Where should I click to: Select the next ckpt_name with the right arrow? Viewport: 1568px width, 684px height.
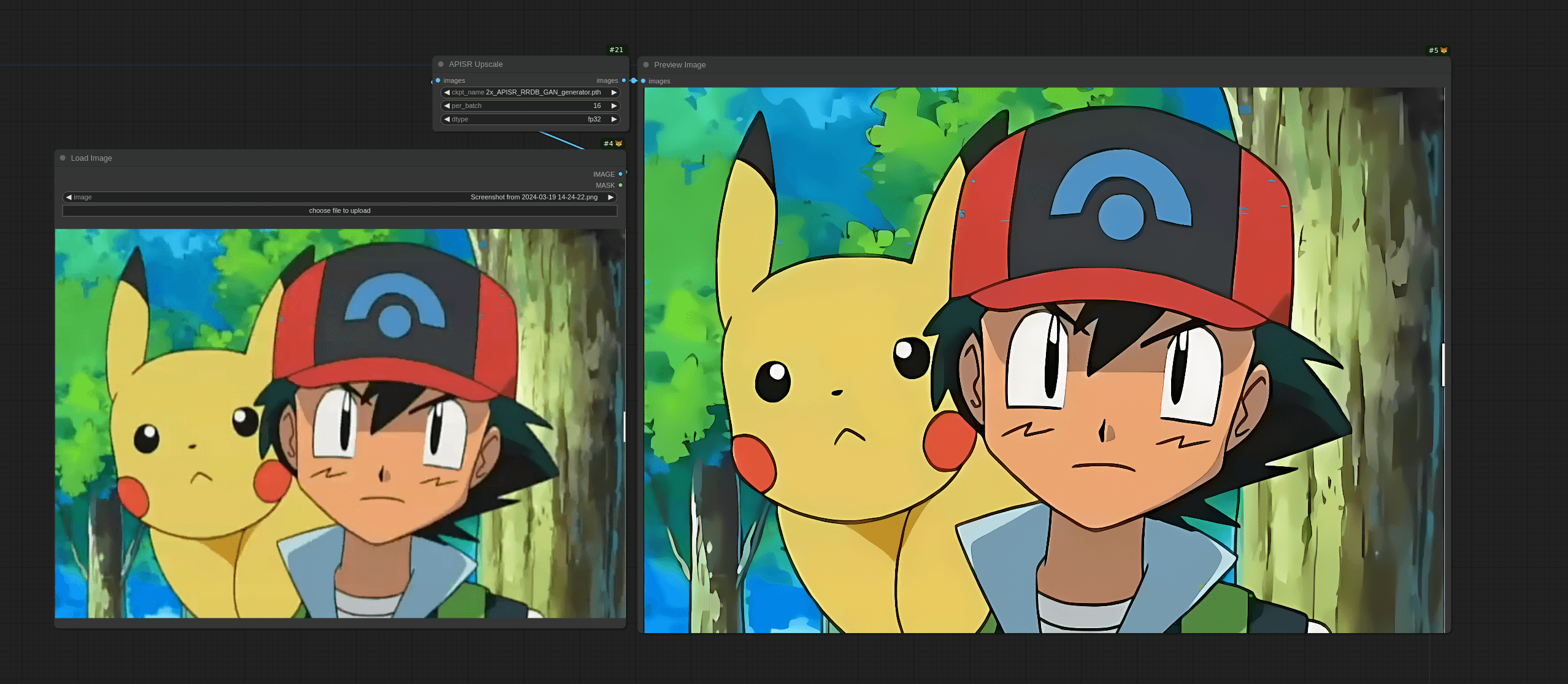tap(613, 93)
